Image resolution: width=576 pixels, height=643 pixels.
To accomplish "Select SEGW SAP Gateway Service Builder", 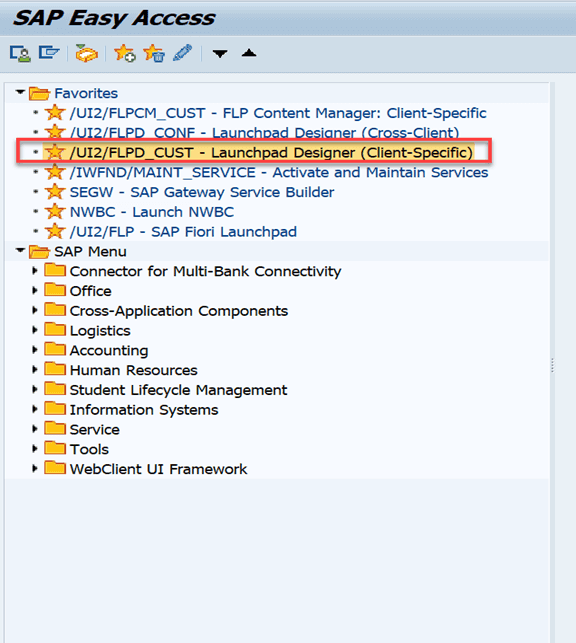I will 202,192.
